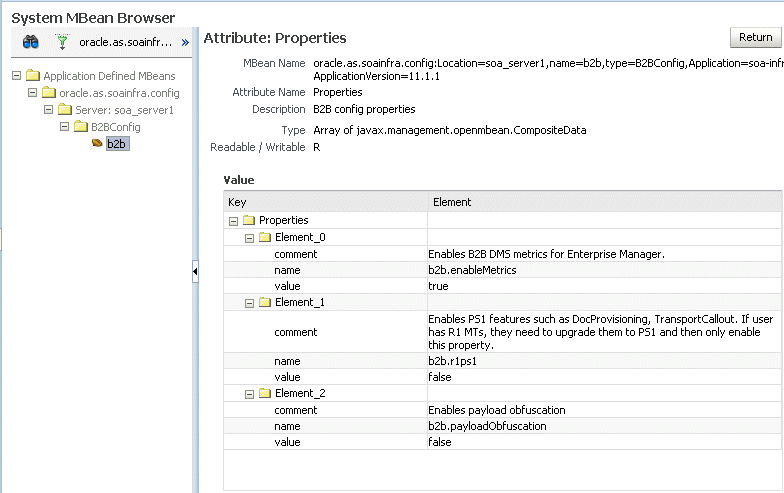
Task: Click the green filter funnel icon
Action: 62,42
